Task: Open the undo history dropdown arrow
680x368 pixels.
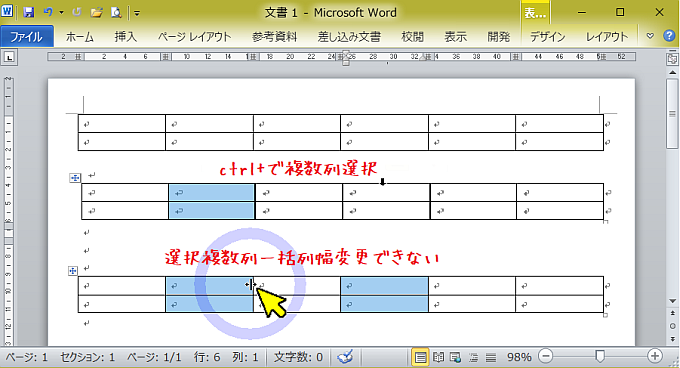Action: [61, 13]
